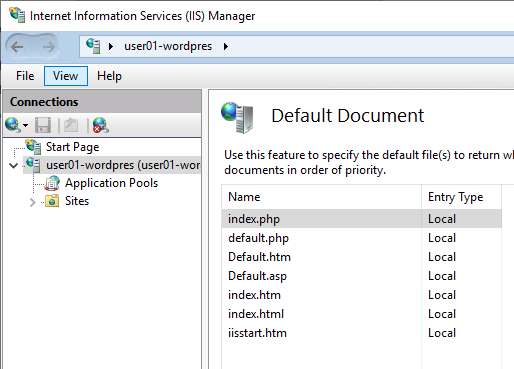Image resolution: width=514 pixels, height=369 pixels.
Task: Open the File menu
Action: coord(25,76)
